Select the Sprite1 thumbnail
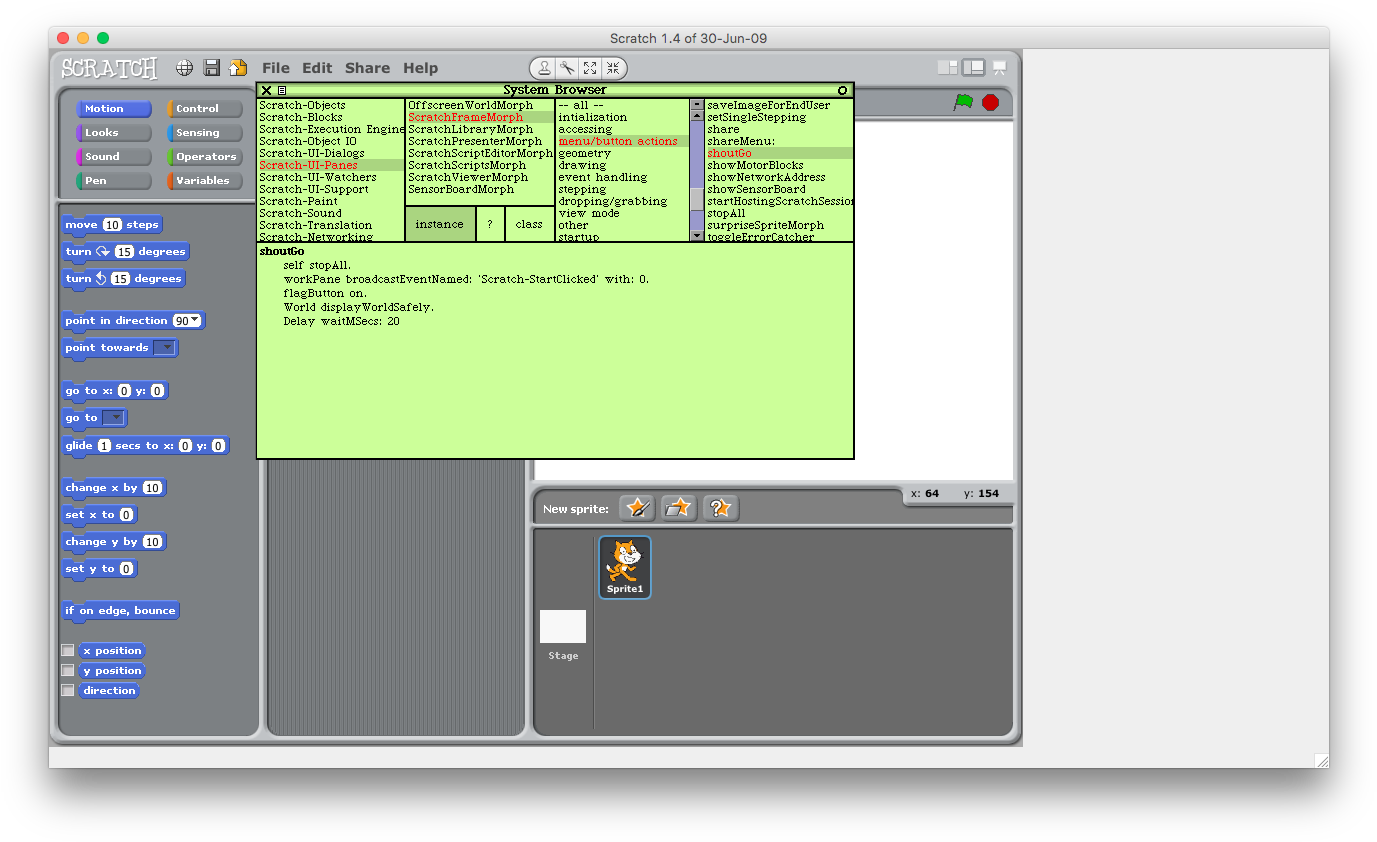 (x=625, y=567)
